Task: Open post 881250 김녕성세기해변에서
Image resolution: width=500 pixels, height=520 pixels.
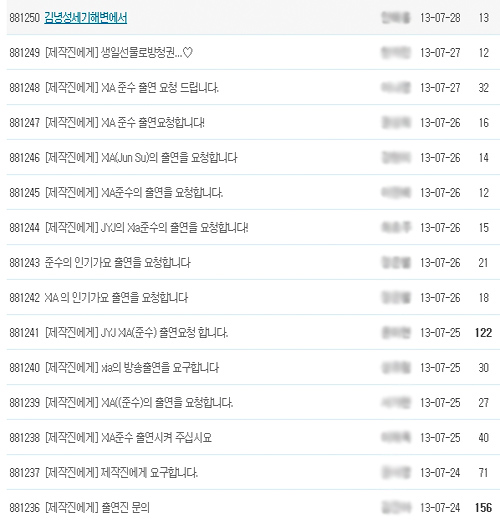Action: coord(86,18)
